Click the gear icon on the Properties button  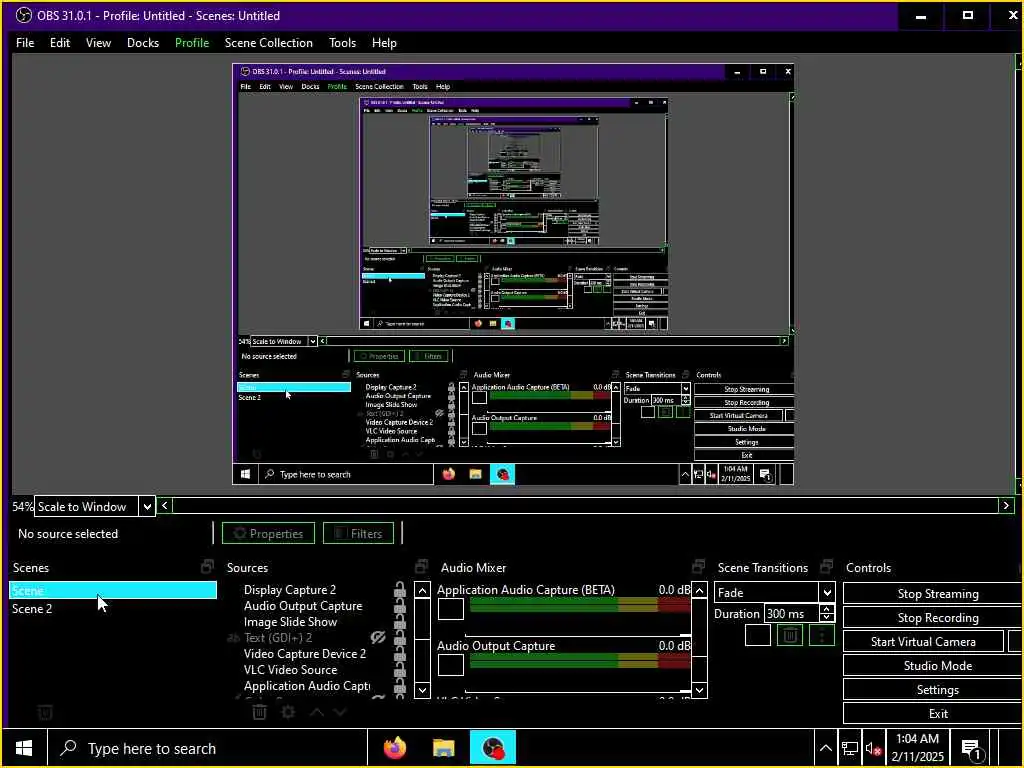[240, 533]
